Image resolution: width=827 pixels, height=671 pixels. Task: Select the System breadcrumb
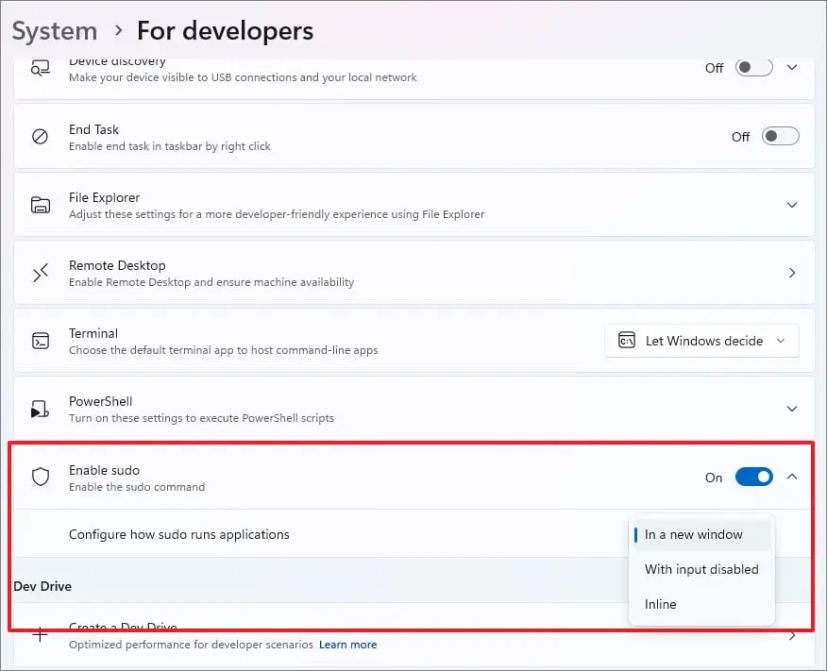point(54,30)
